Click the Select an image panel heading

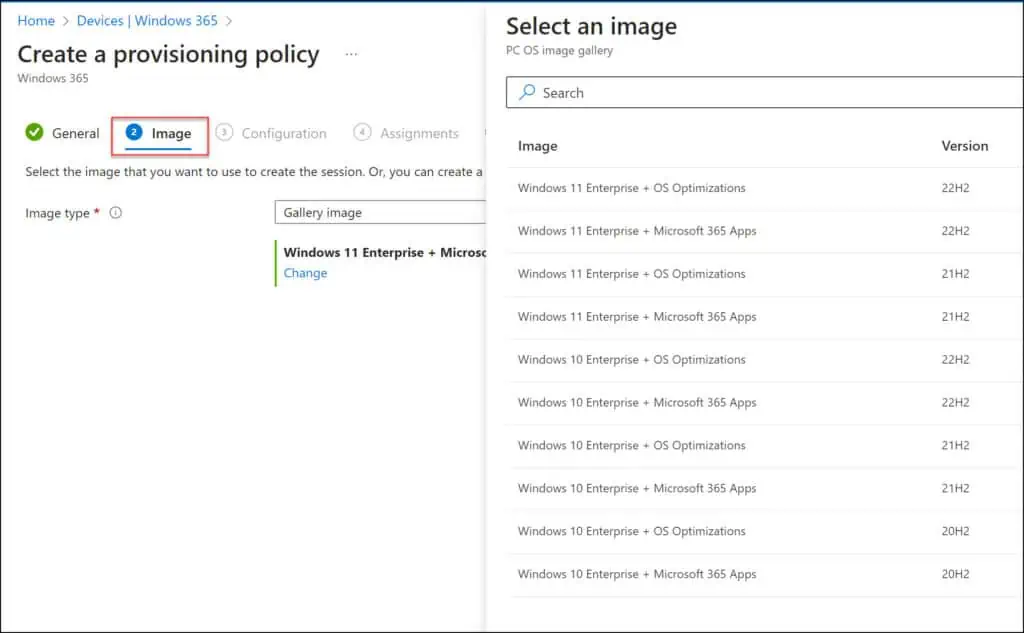click(592, 26)
